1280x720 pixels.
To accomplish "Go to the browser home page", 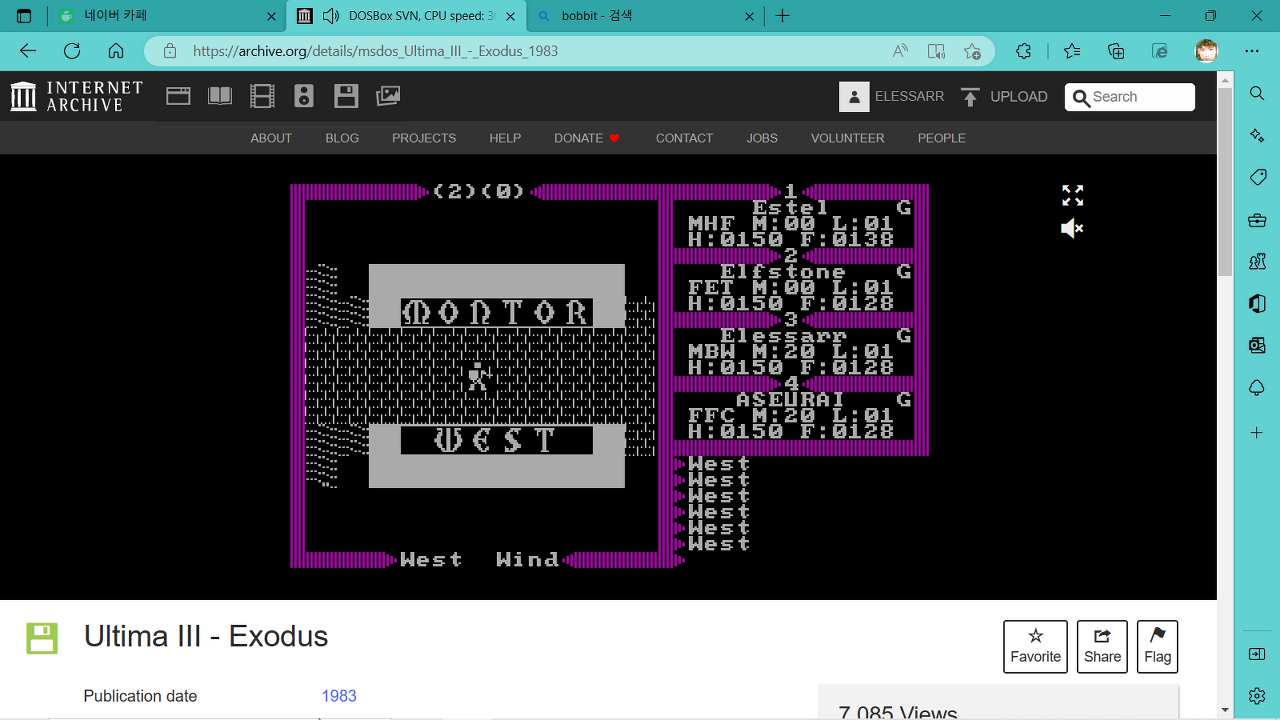I will point(116,51).
